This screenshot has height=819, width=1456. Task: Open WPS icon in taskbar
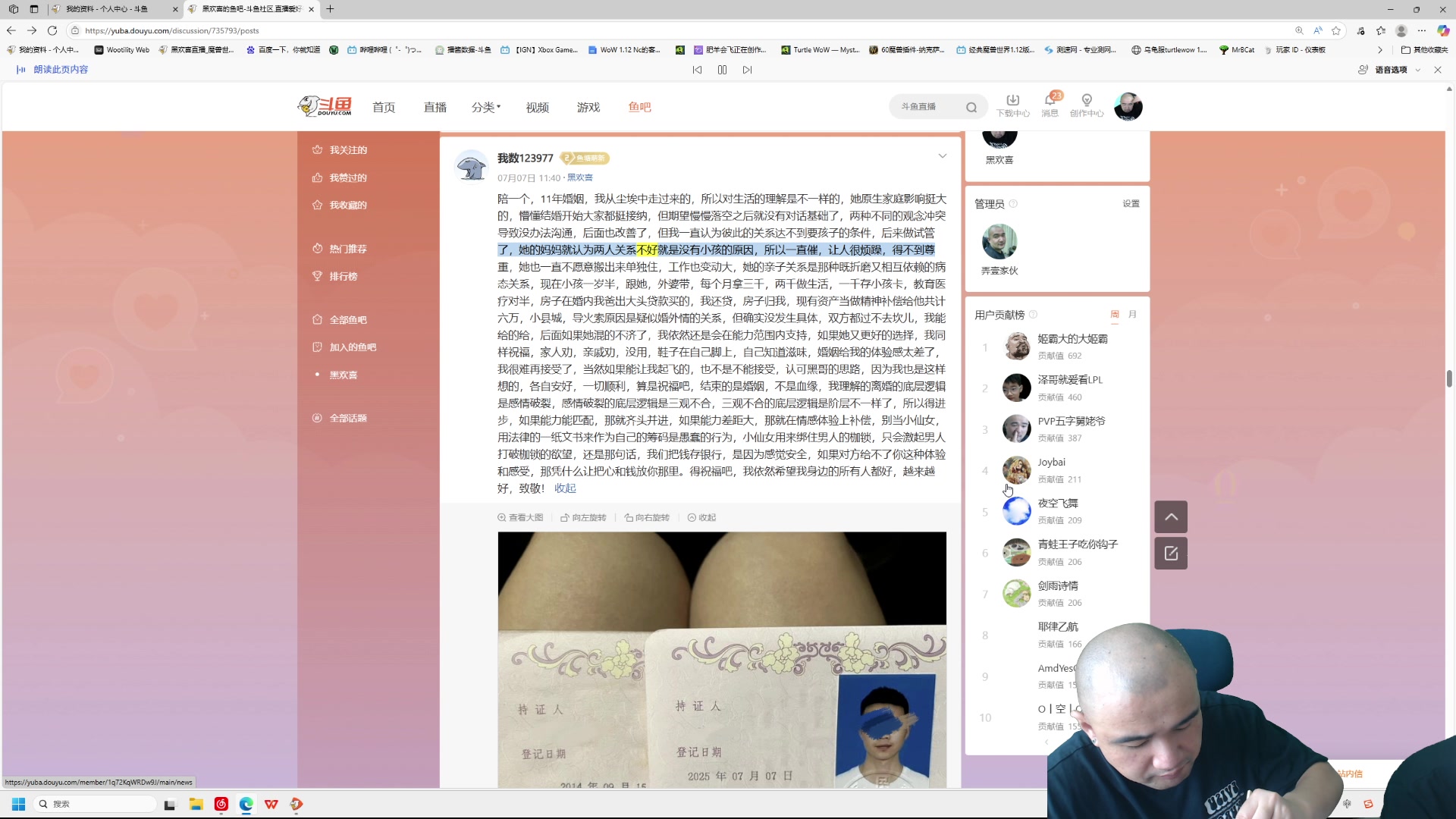click(271, 804)
